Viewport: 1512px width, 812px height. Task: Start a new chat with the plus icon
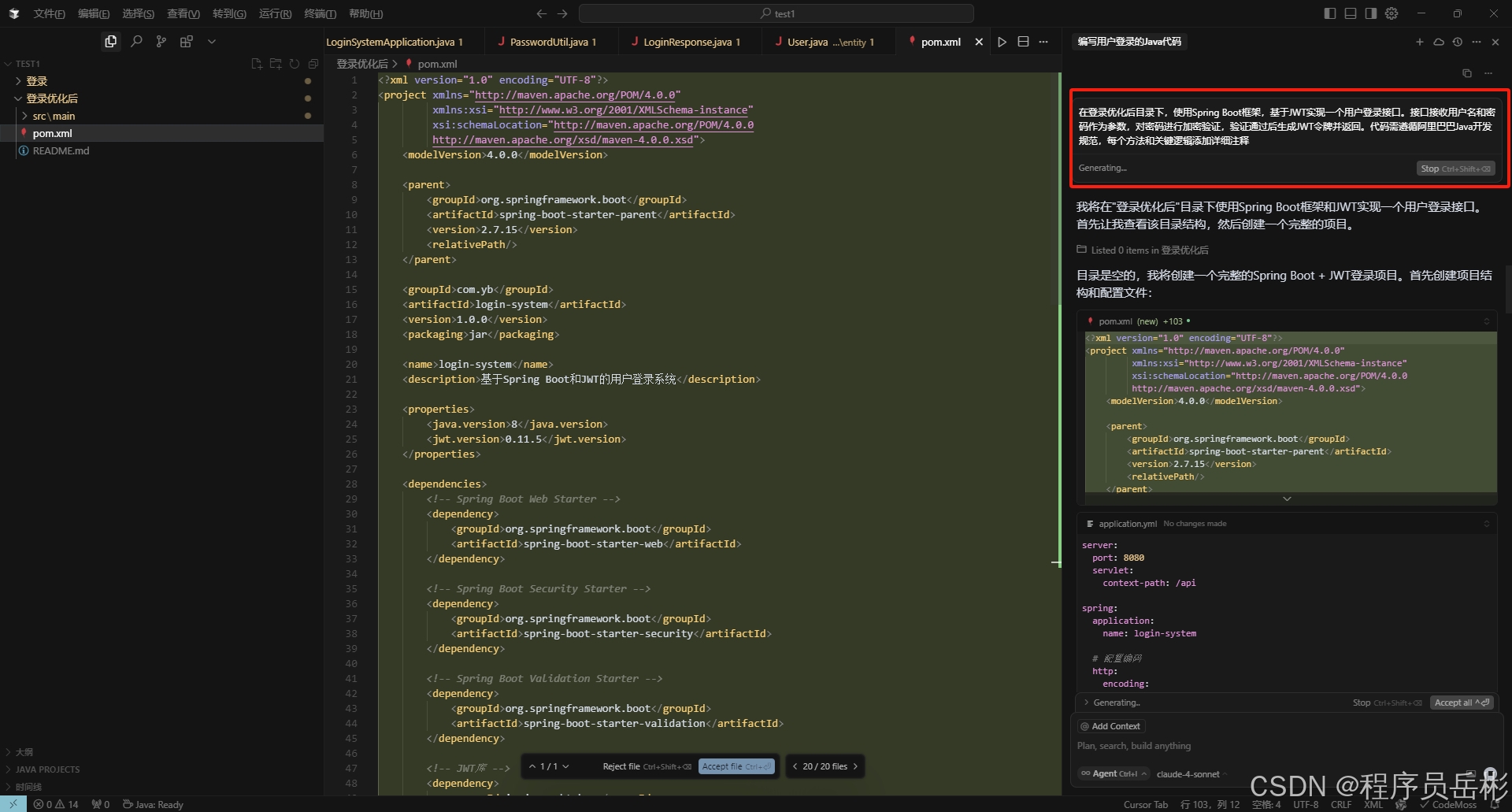pos(1420,42)
